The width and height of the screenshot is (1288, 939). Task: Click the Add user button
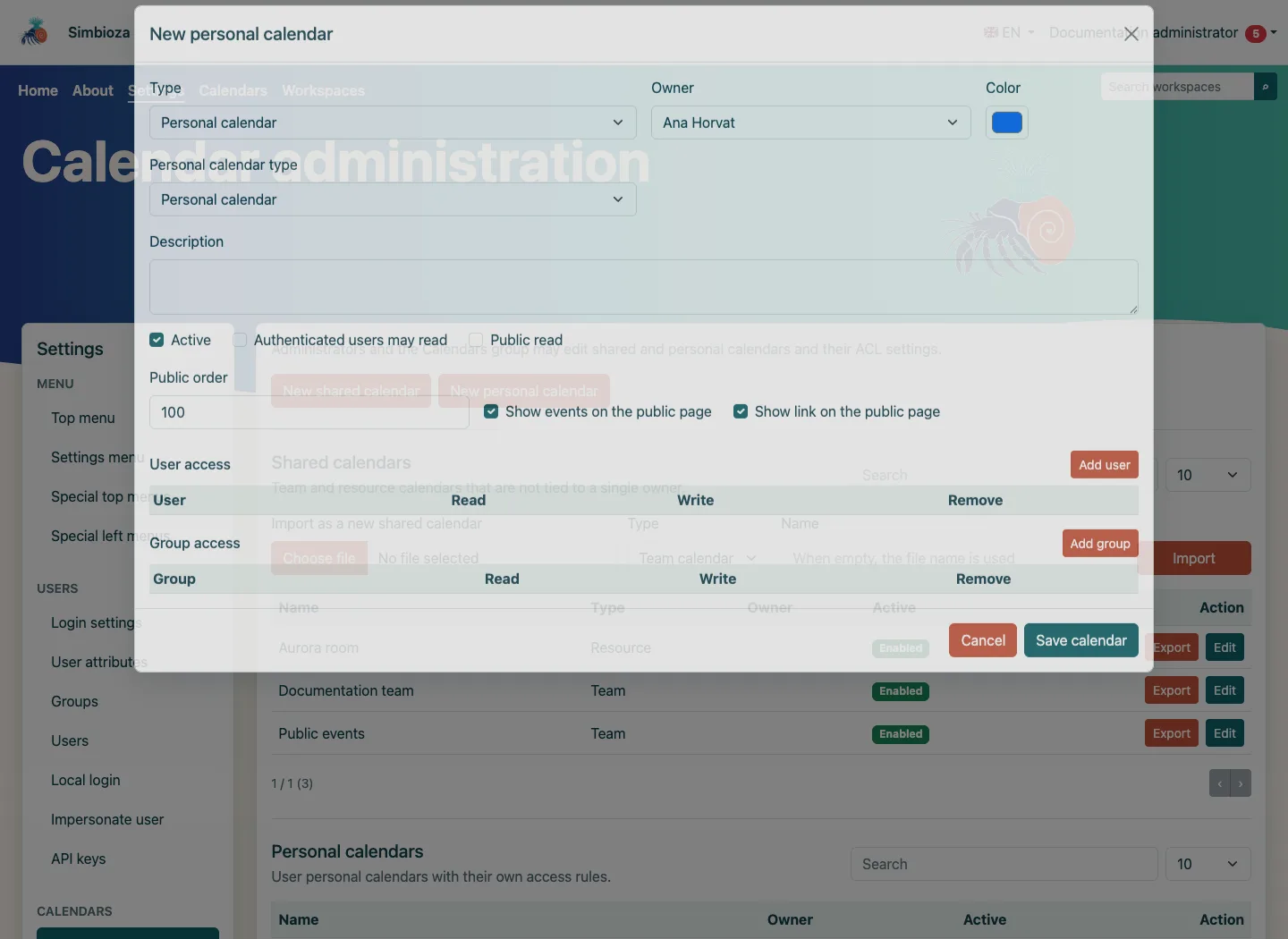[1105, 464]
